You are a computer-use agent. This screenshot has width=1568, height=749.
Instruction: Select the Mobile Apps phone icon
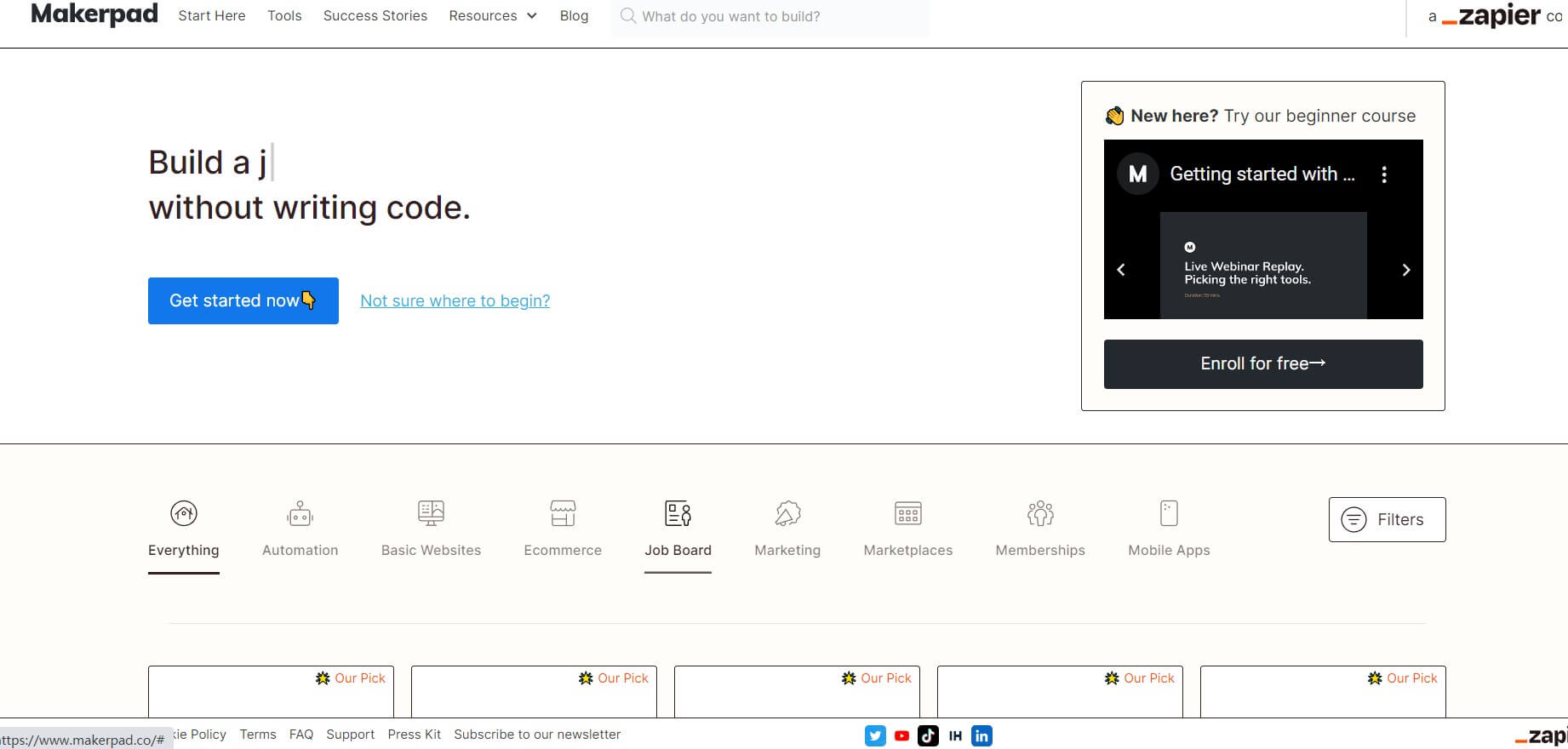click(x=1169, y=513)
